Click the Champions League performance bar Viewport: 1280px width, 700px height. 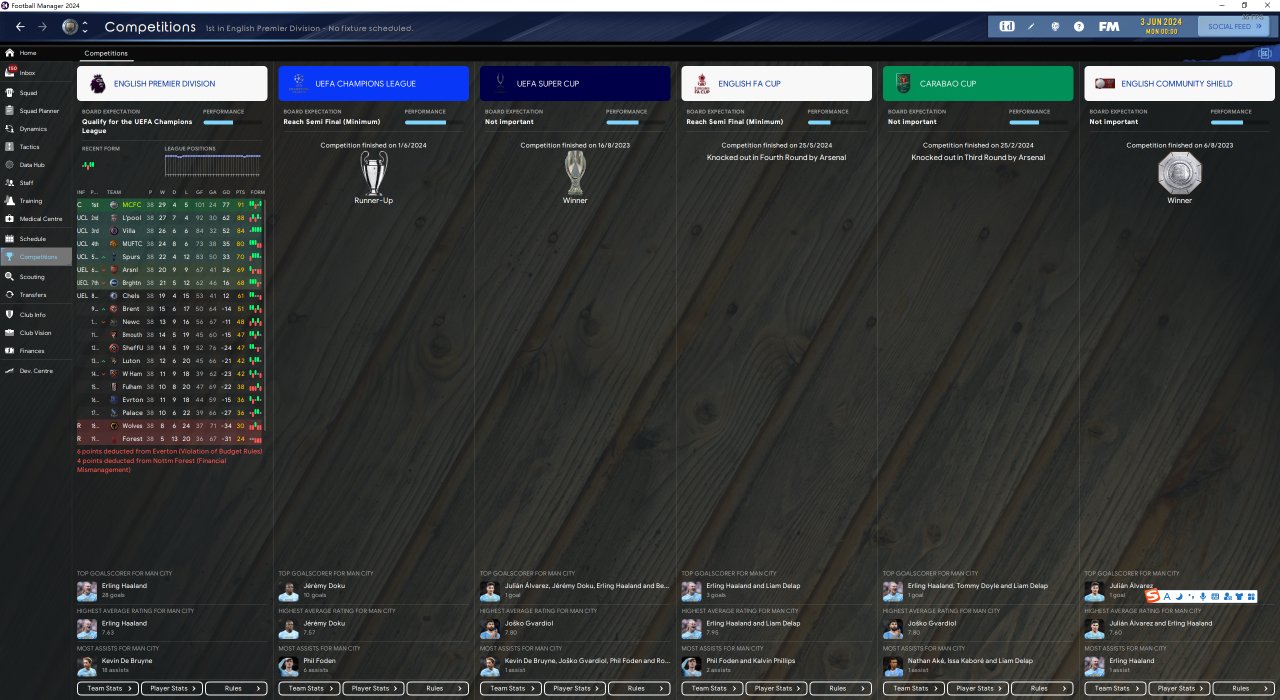435,122
